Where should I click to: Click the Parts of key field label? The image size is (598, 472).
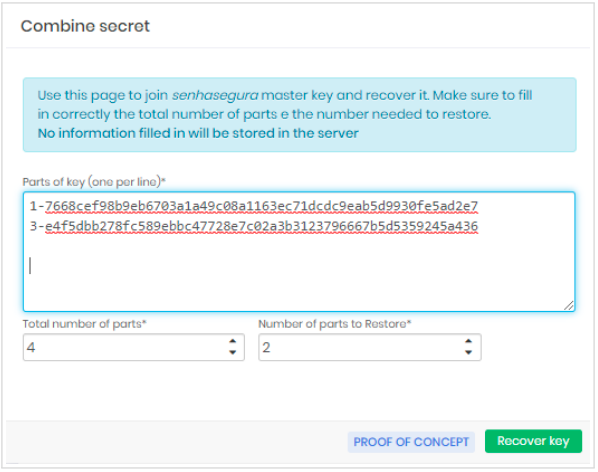(94, 181)
